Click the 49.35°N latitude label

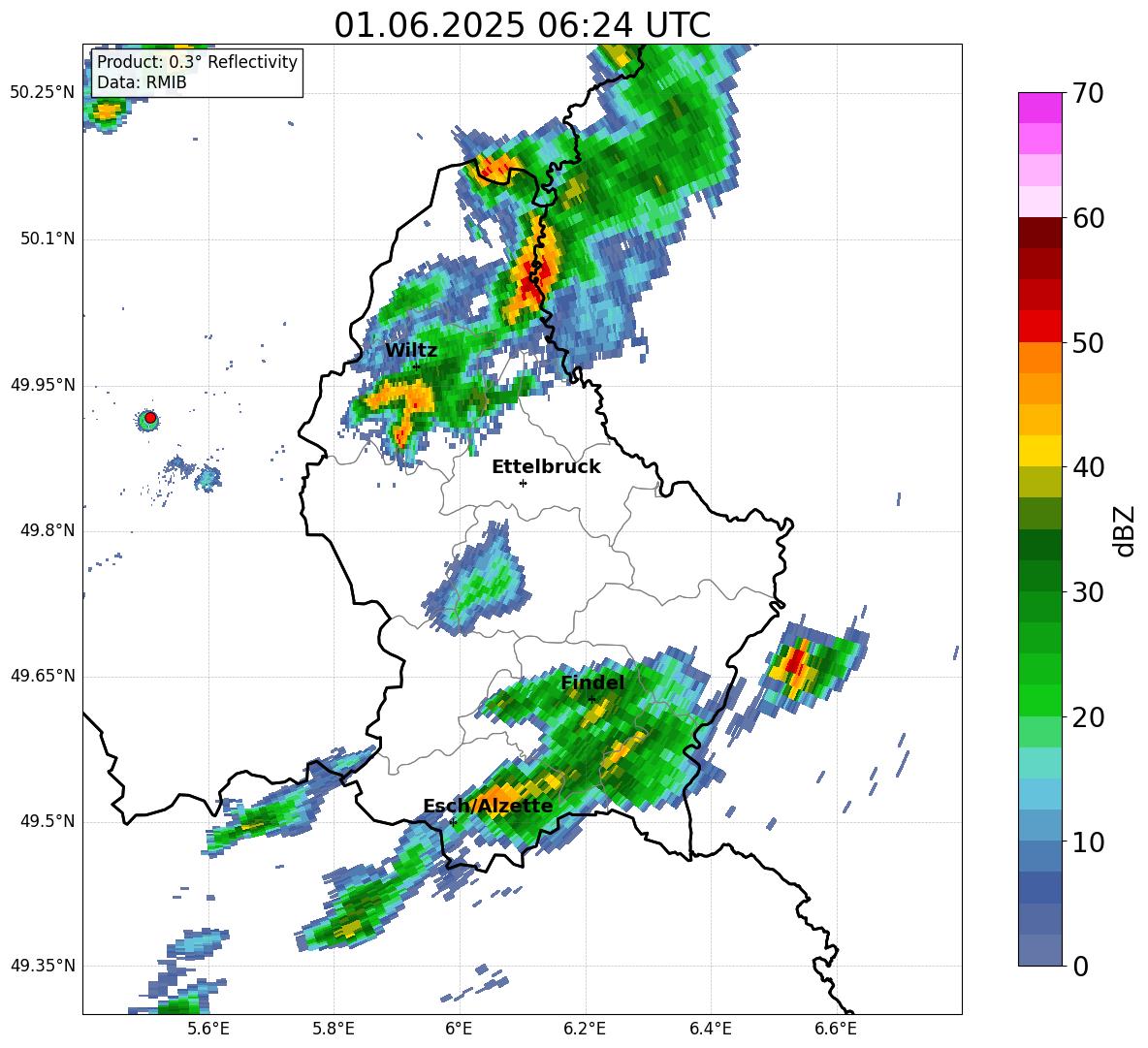(43, 966)
